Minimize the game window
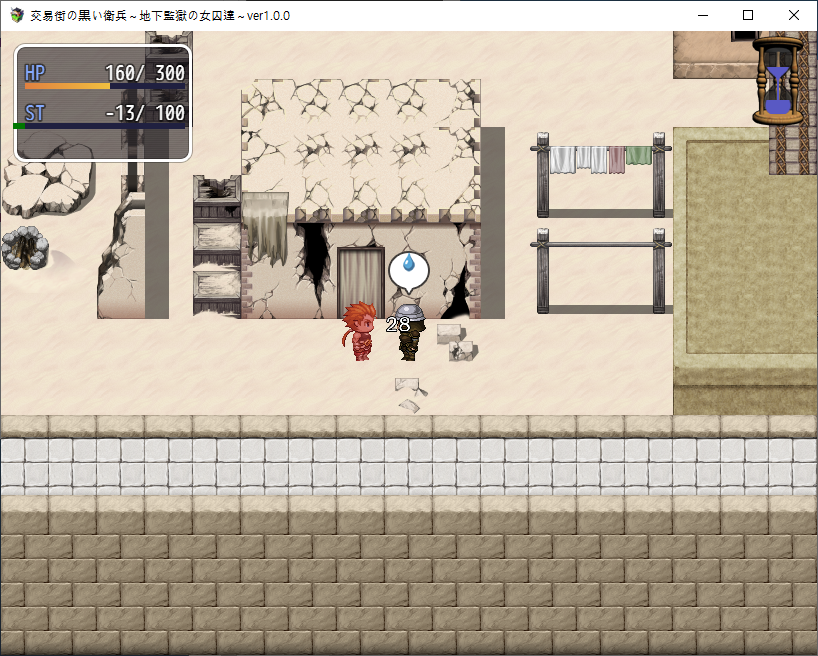Viewport: 818px width, 656px height. pos(703,15)
